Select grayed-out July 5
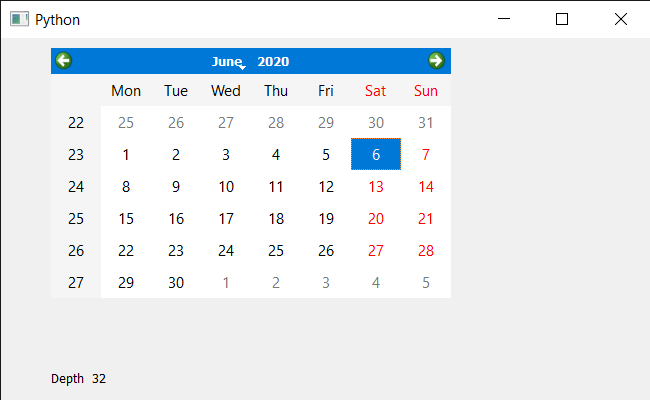This screenshot has width=650, height=400. click(x=426, y=282)
